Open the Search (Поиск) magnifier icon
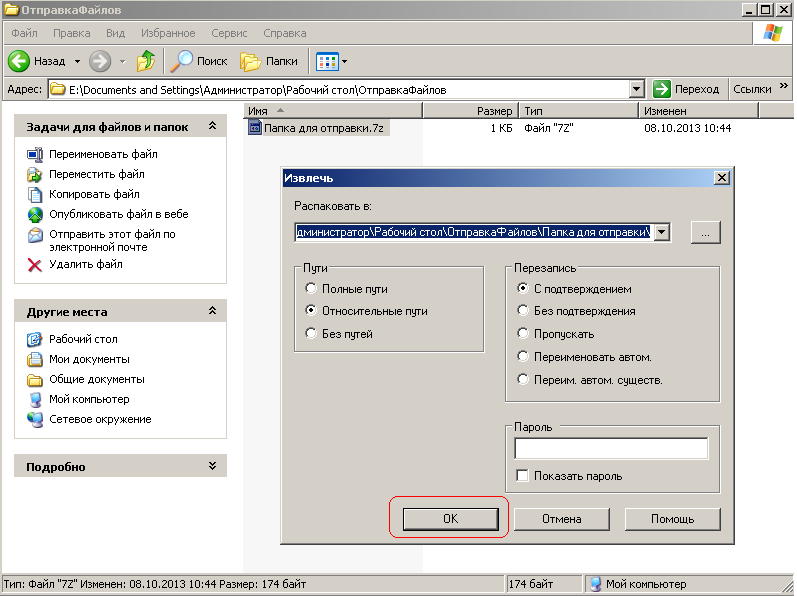Screen dimensions: 797x596 coord(181,61)
